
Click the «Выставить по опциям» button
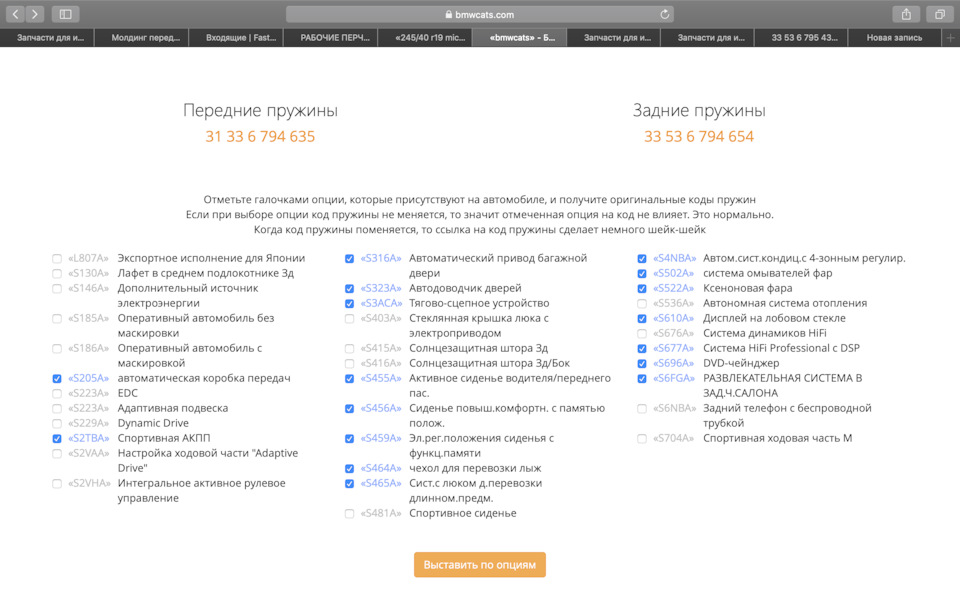479,564
